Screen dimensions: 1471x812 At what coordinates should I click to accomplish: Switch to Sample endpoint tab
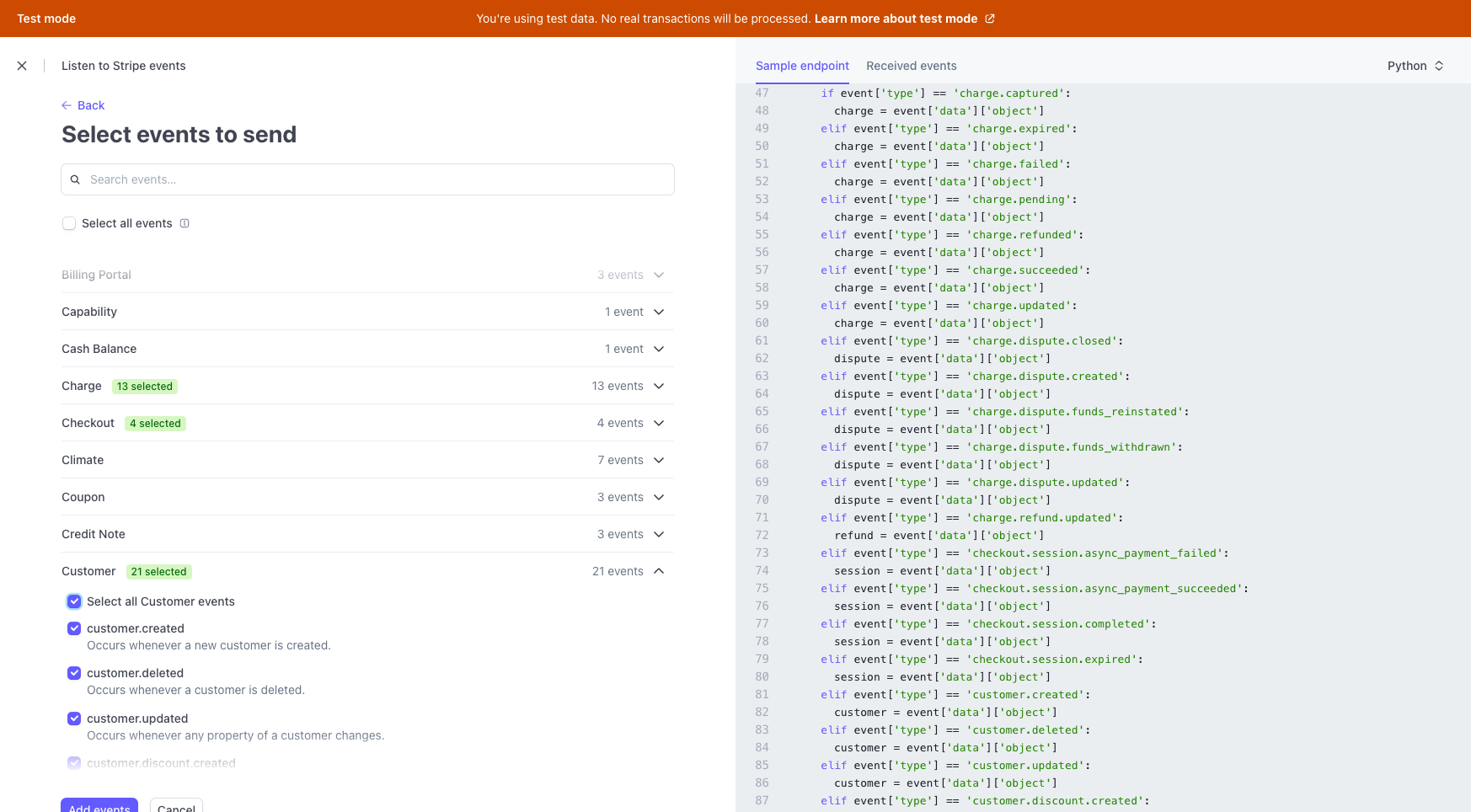802,66
